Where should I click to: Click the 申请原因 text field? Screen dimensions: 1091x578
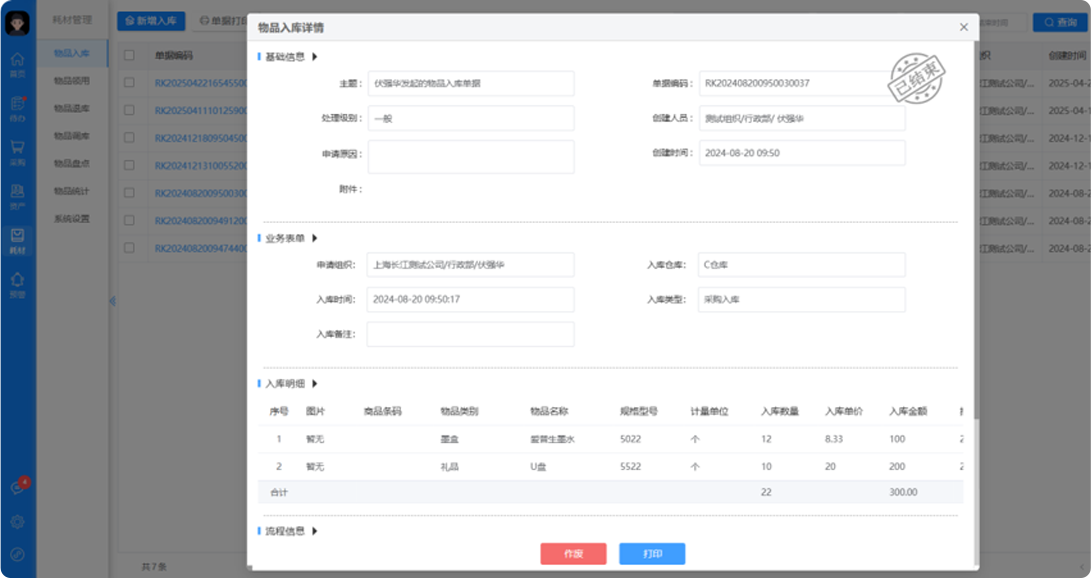click(x=470, y=156)
